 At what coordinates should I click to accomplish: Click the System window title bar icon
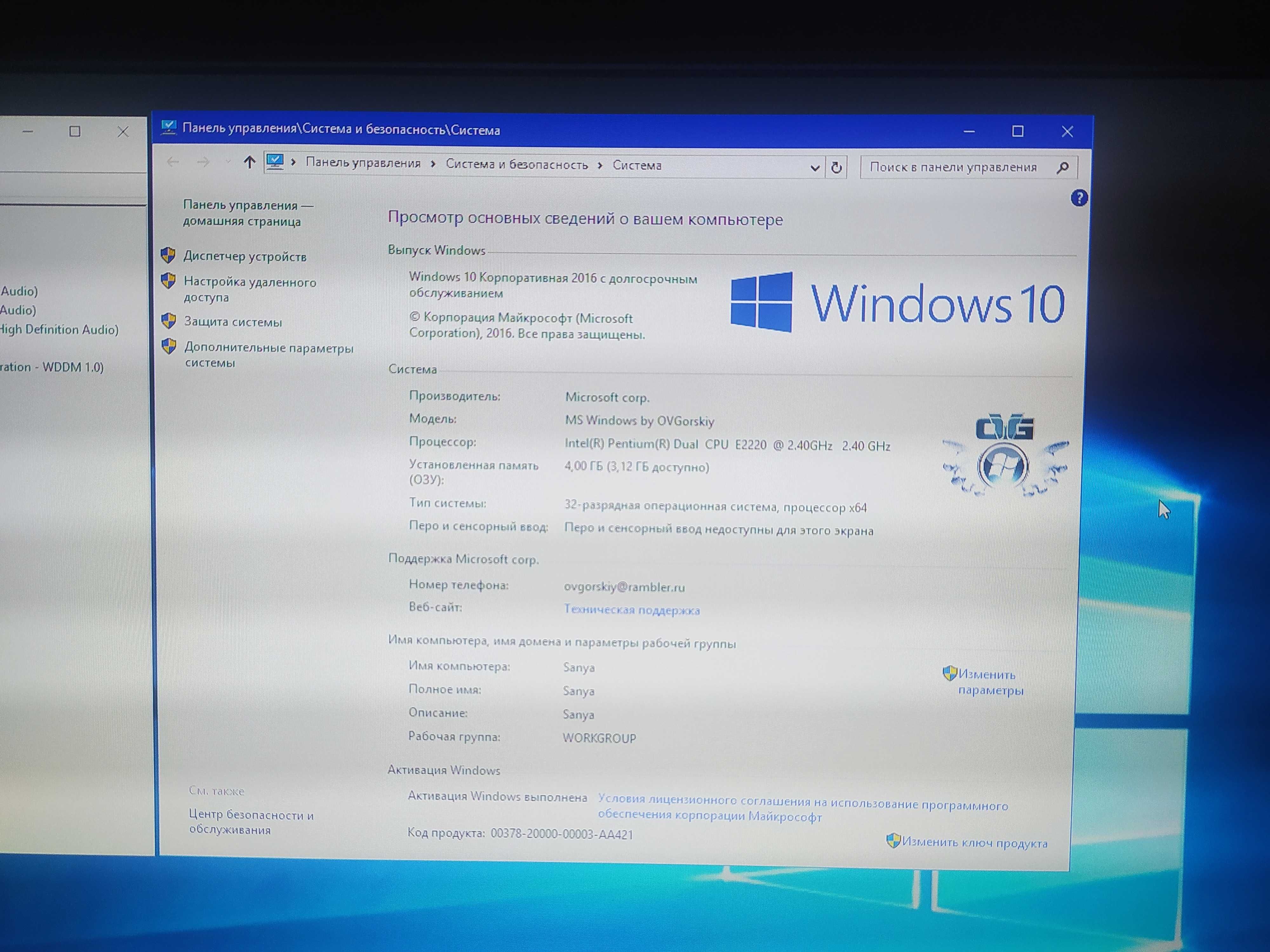[168, 127]
